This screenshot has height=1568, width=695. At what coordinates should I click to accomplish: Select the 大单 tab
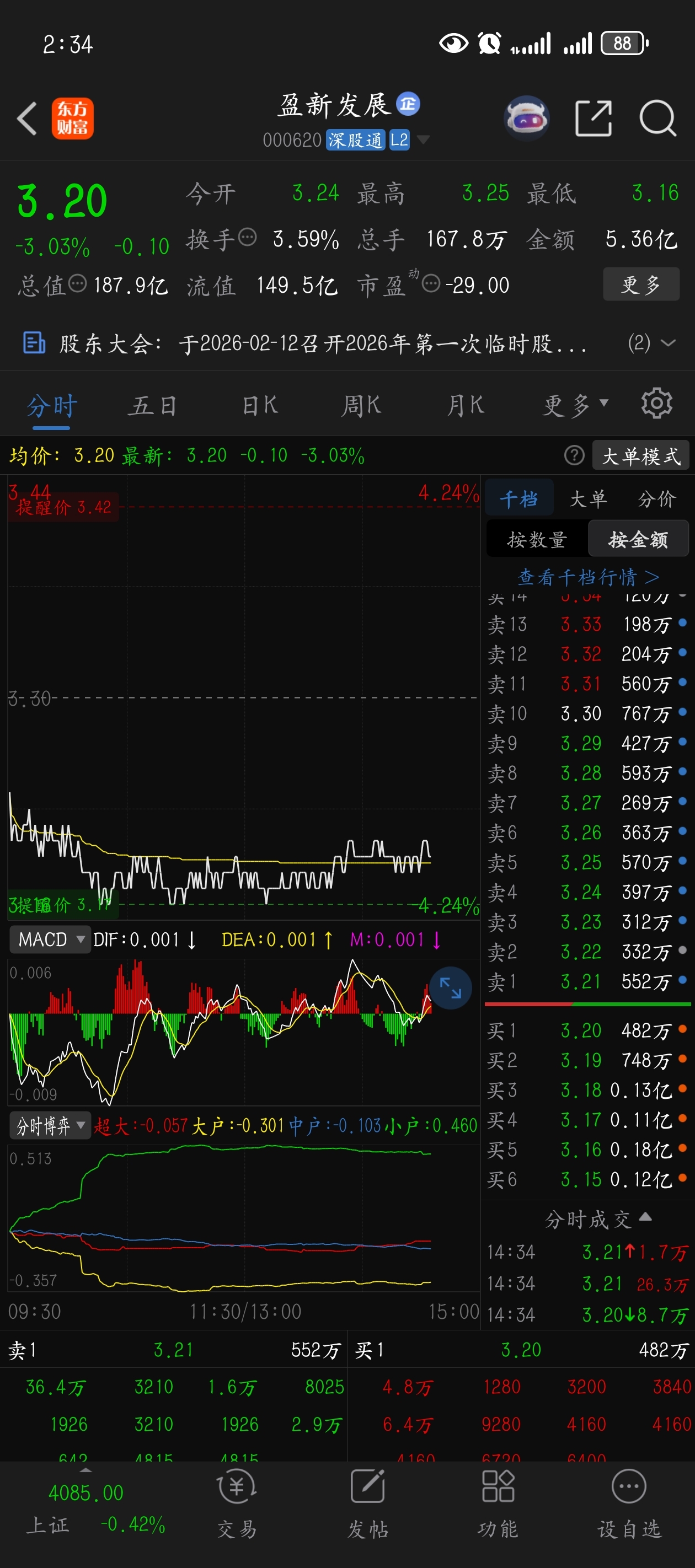click(x=588, y=498)
